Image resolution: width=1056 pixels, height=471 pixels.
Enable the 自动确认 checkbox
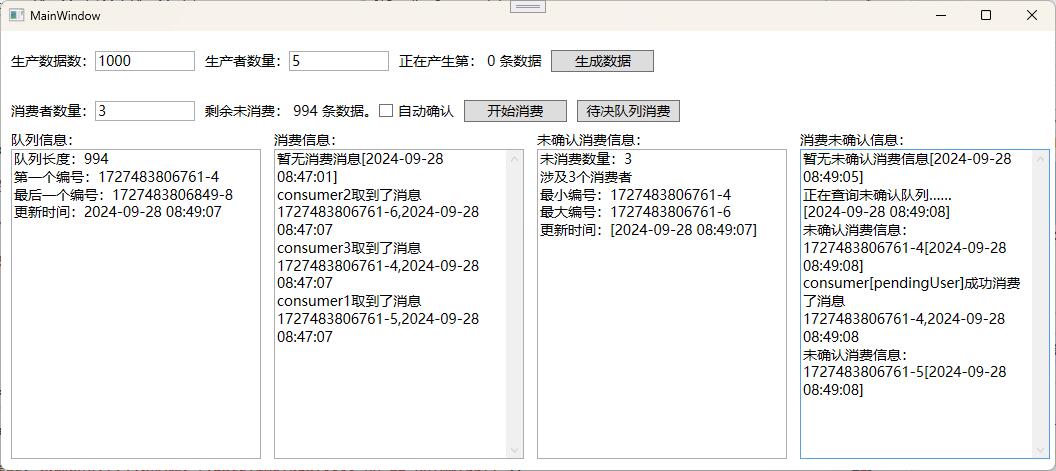pos(386,111)
